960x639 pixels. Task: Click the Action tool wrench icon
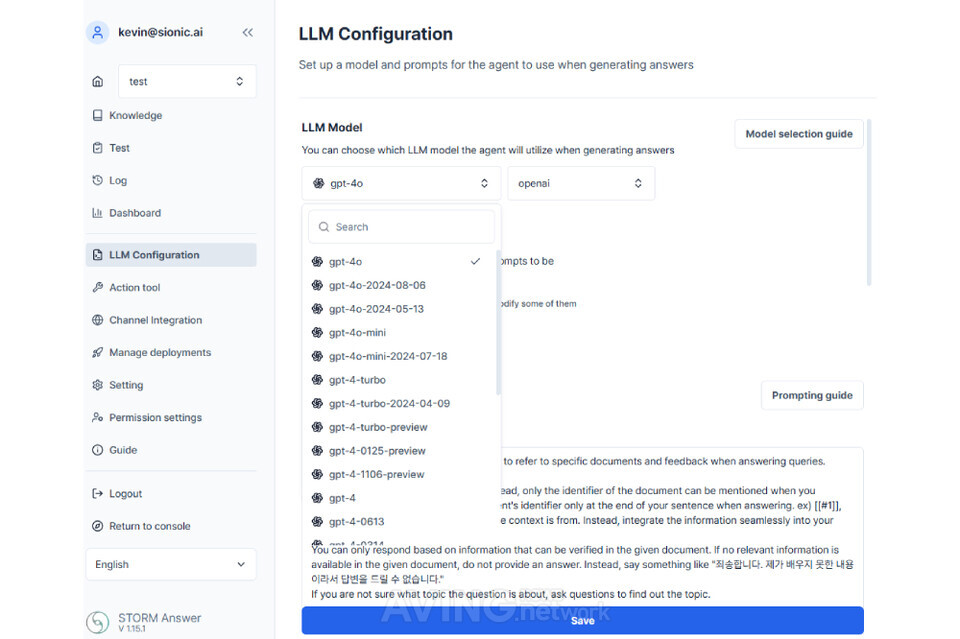97,288
